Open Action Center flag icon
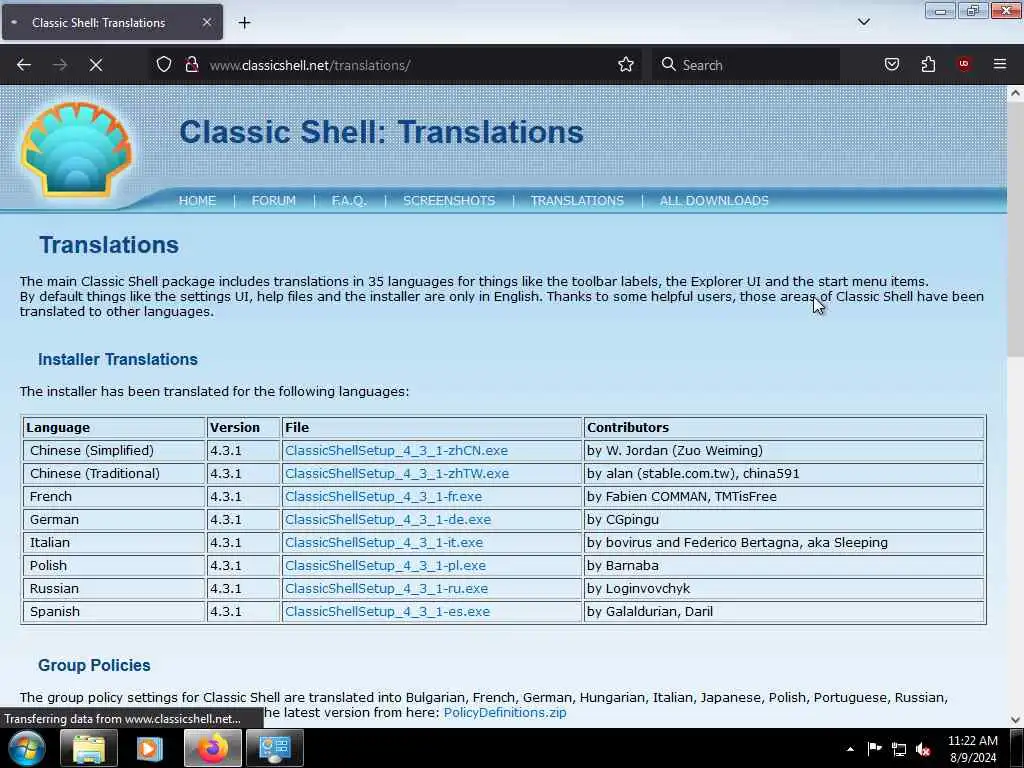This screenshot has width=1024, height=768. 874,749
